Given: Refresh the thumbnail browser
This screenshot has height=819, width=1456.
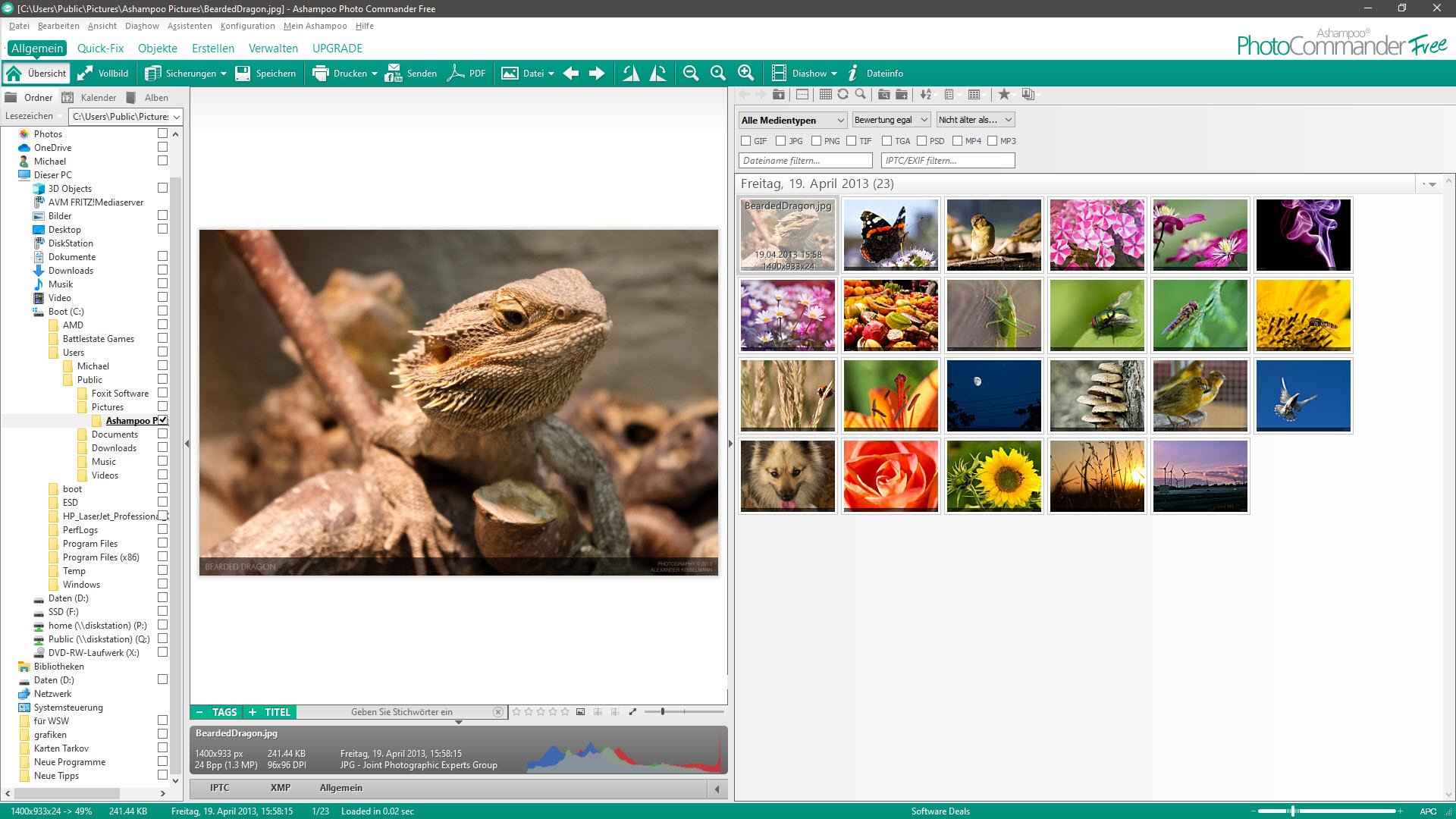Looking at the screenshot, I should 842,94.
